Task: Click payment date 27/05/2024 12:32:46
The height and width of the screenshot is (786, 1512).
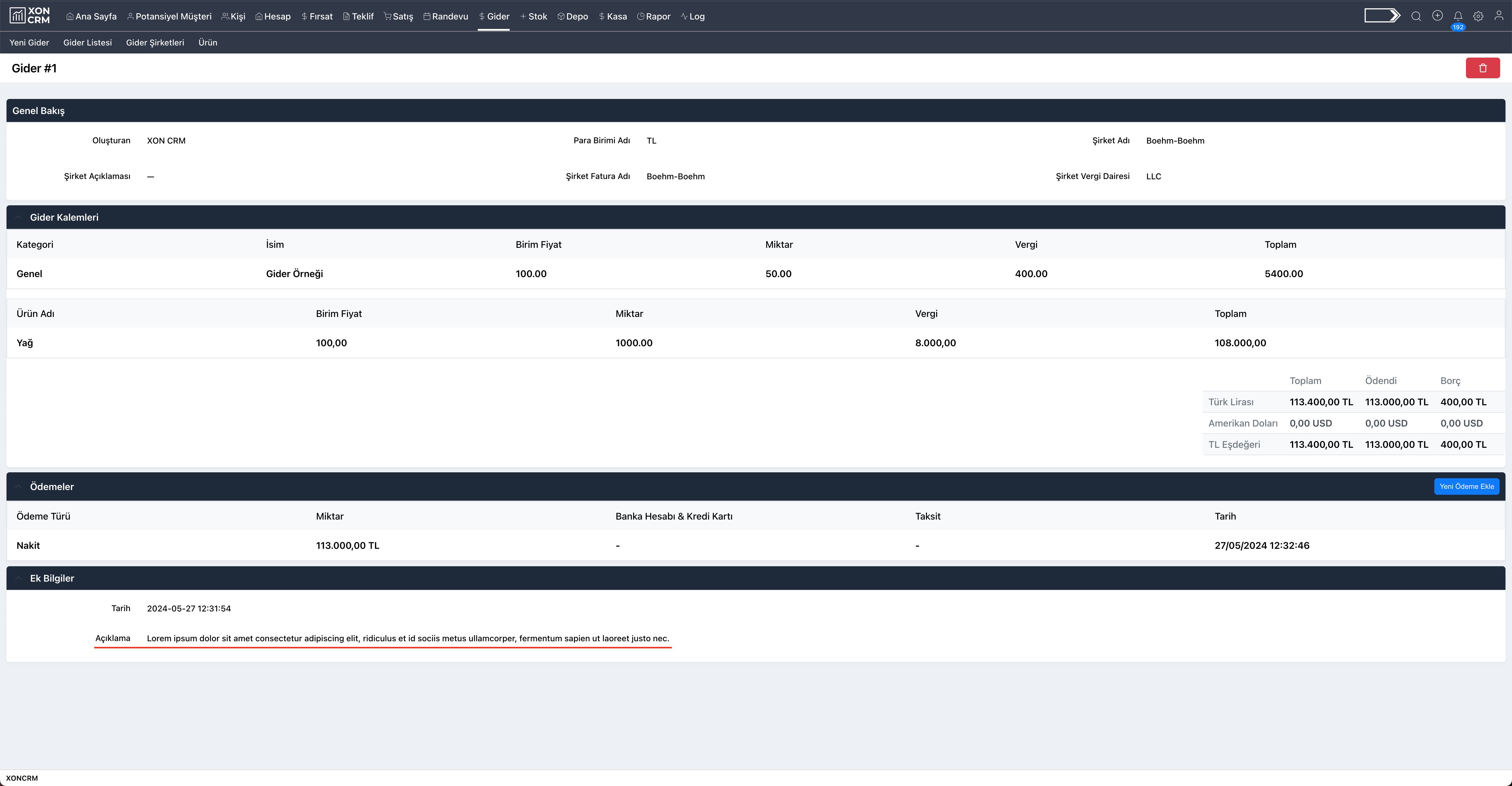Action: (x=1262, y=545)
